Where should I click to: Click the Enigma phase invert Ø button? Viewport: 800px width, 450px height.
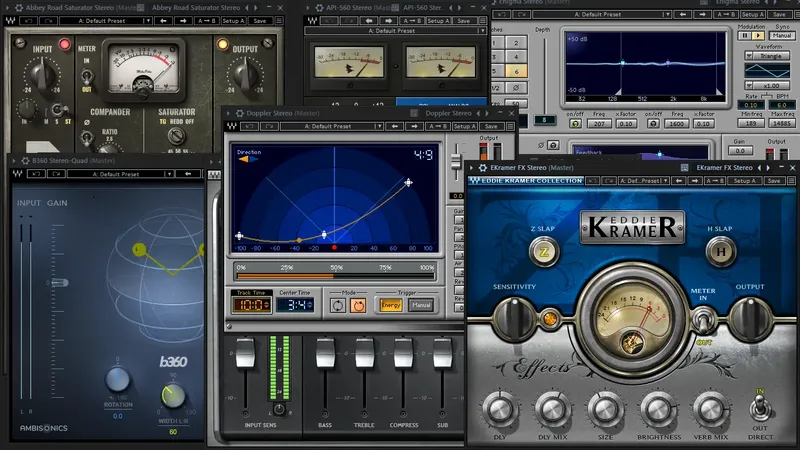pyautogui.click(x=516, y=87)
